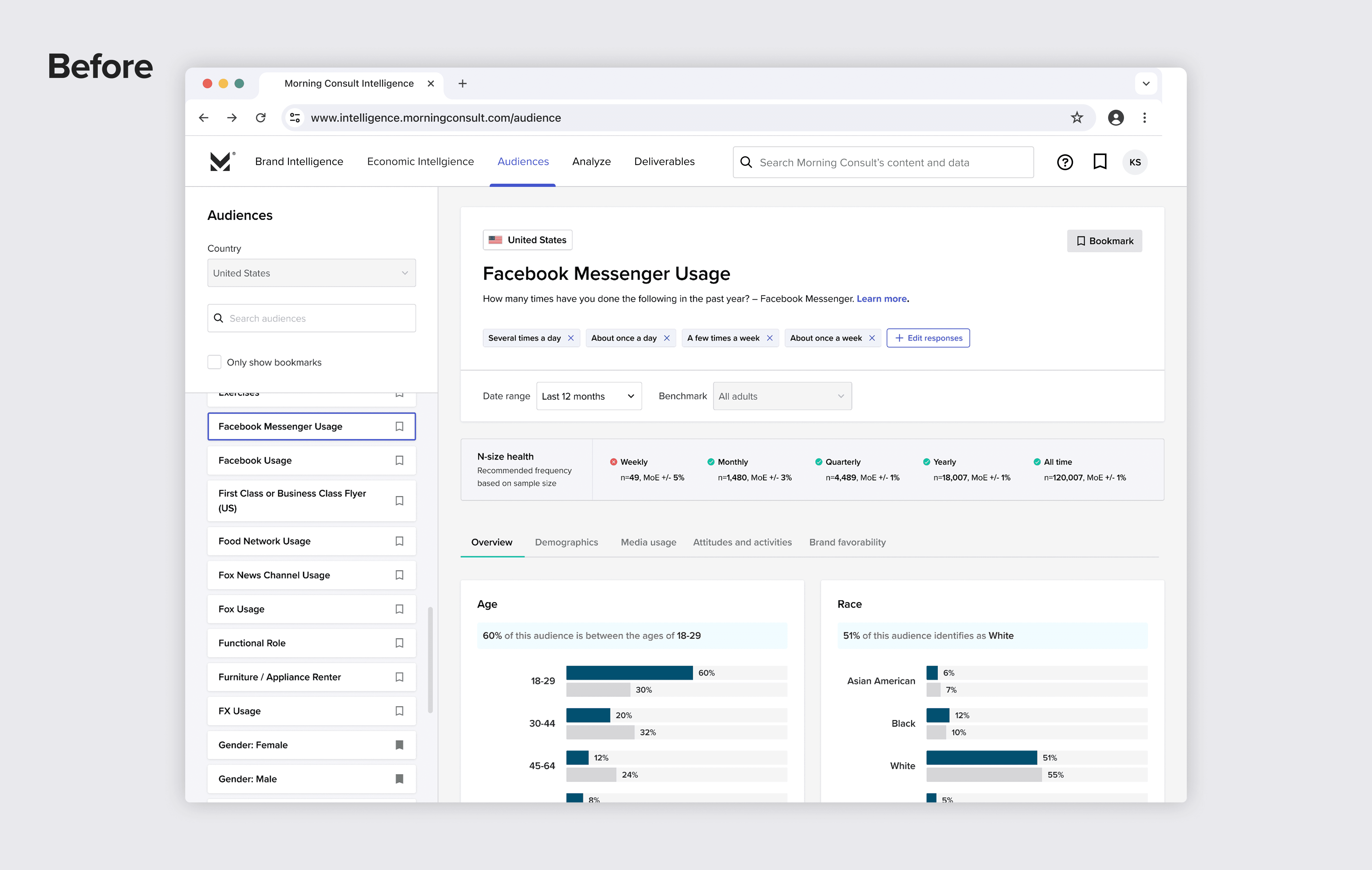Expand the Date range dropdown
The width and height of the screenshot is (1372, 870).
(588, 396)
